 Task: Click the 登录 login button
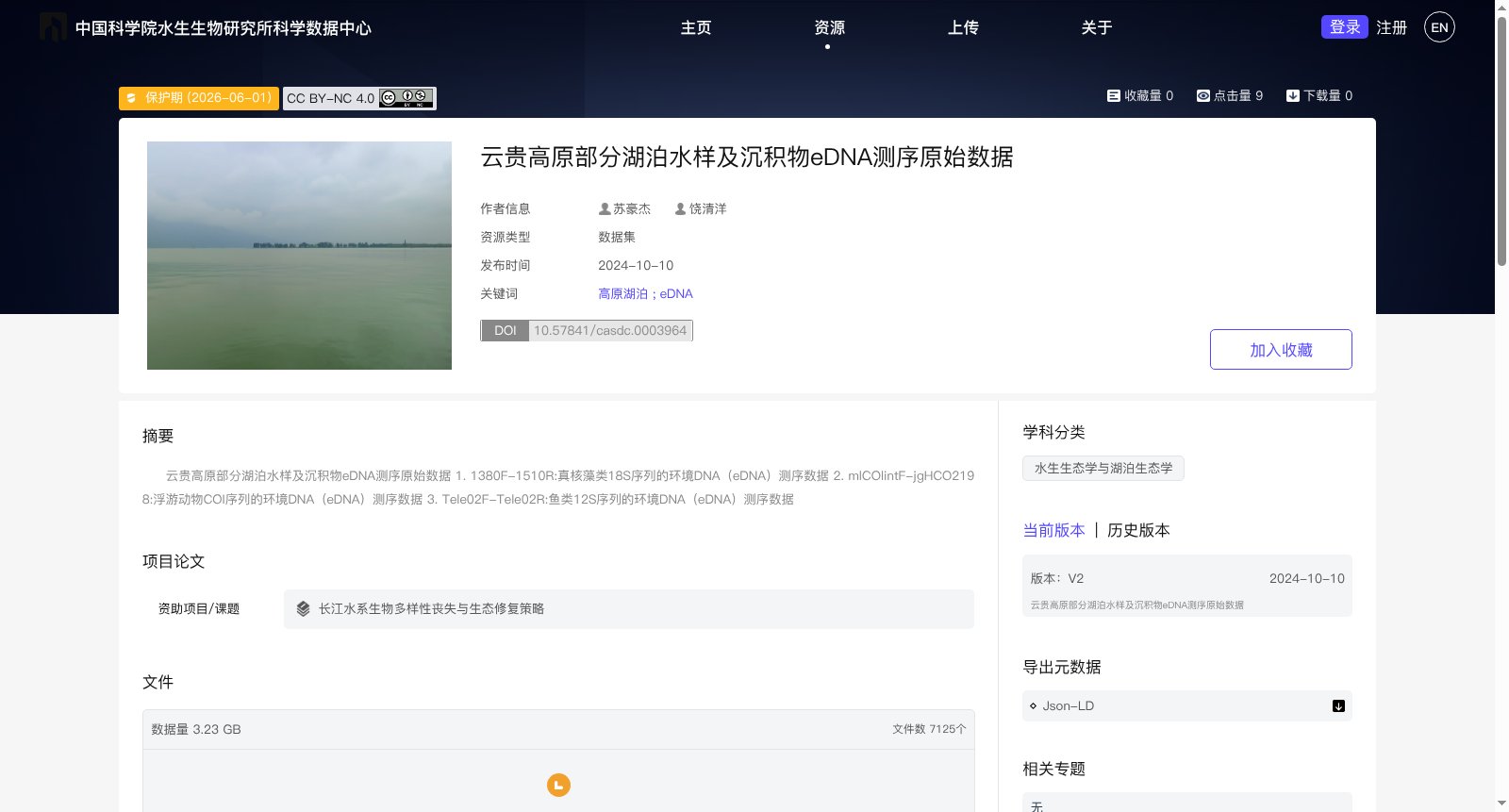point(1345,27)
